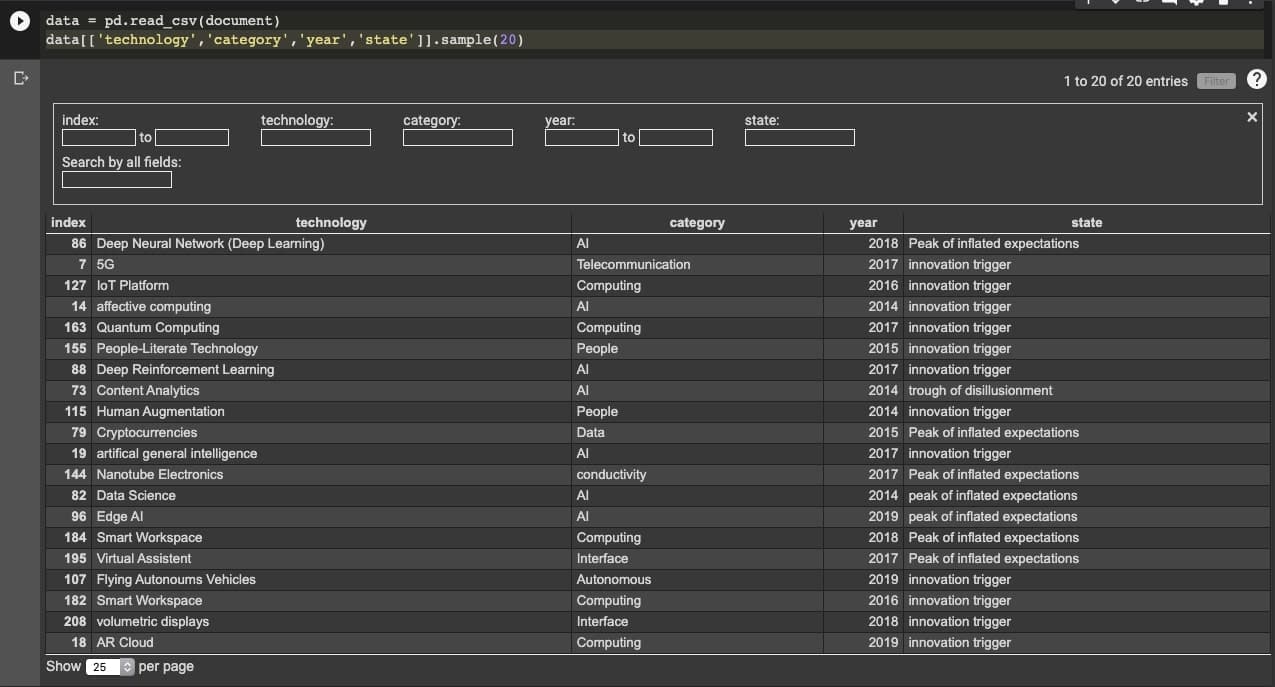This screenshot has width=1275, height=687.
Task: Open the output settings gear icon
Action: [x=1196, y=5]
